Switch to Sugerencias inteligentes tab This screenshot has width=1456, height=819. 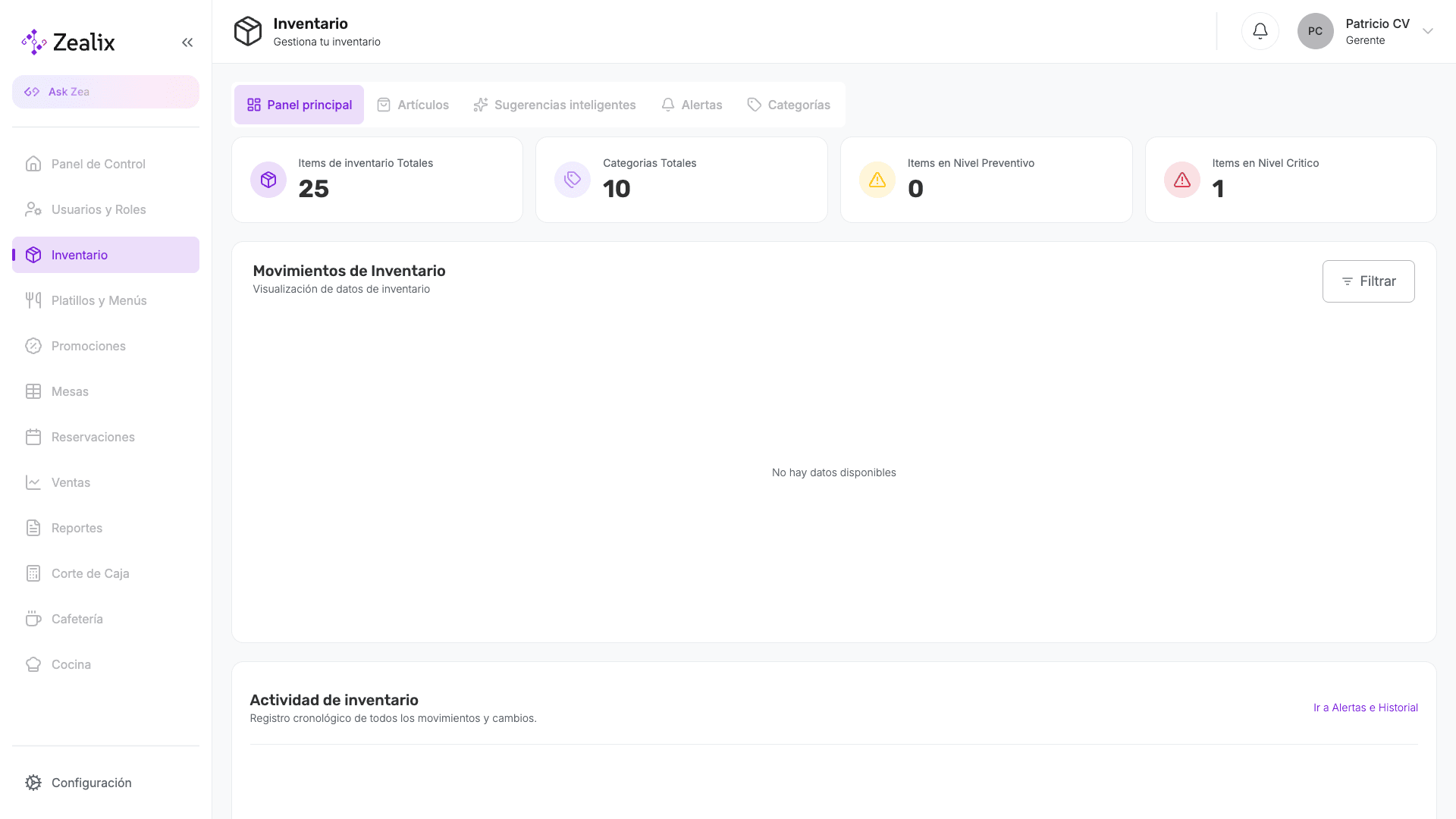554,105
